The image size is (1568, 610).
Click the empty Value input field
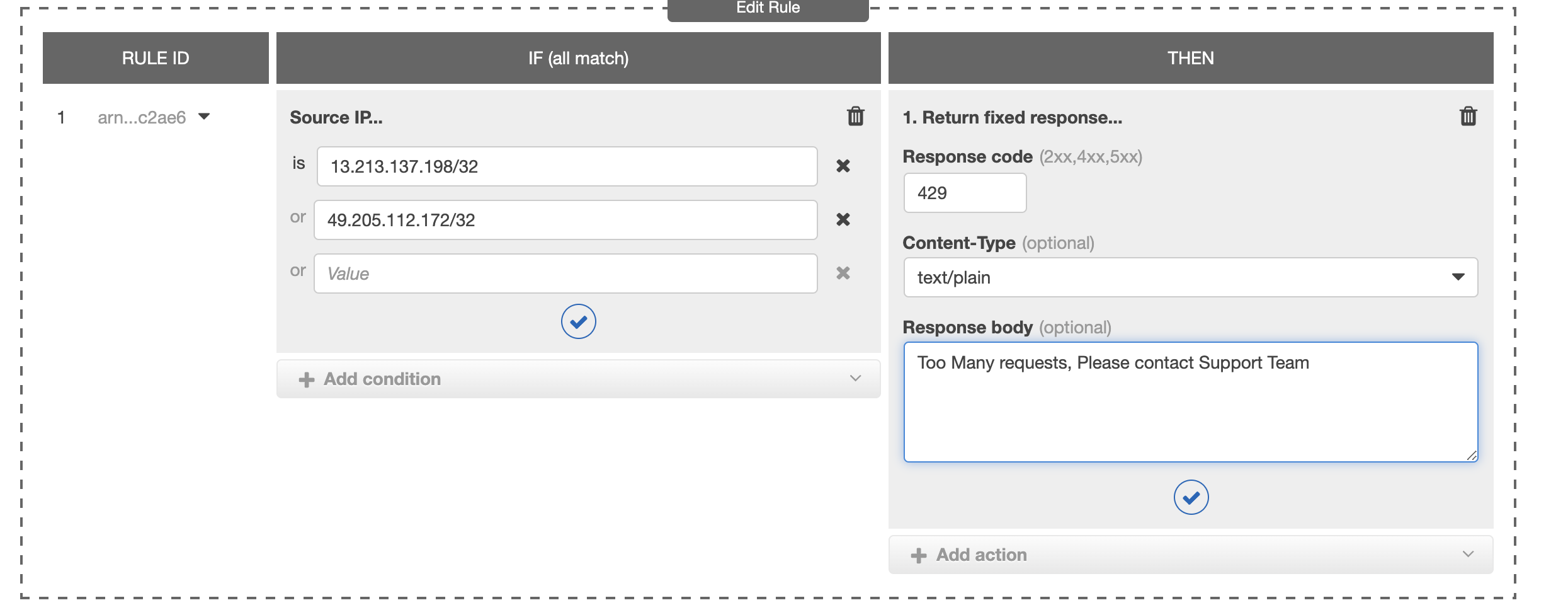click(x=565, y=273)
